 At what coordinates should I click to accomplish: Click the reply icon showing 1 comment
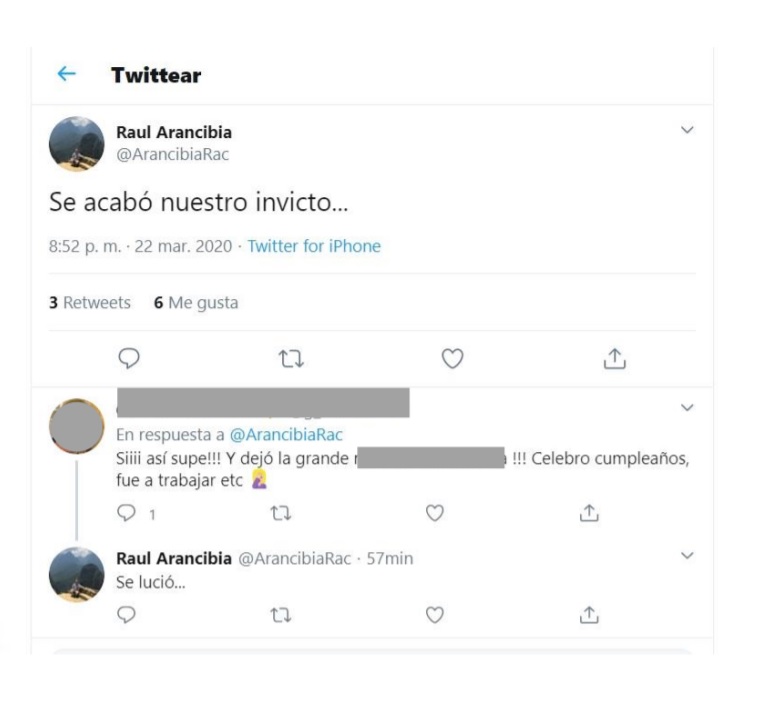coord(128,513)
